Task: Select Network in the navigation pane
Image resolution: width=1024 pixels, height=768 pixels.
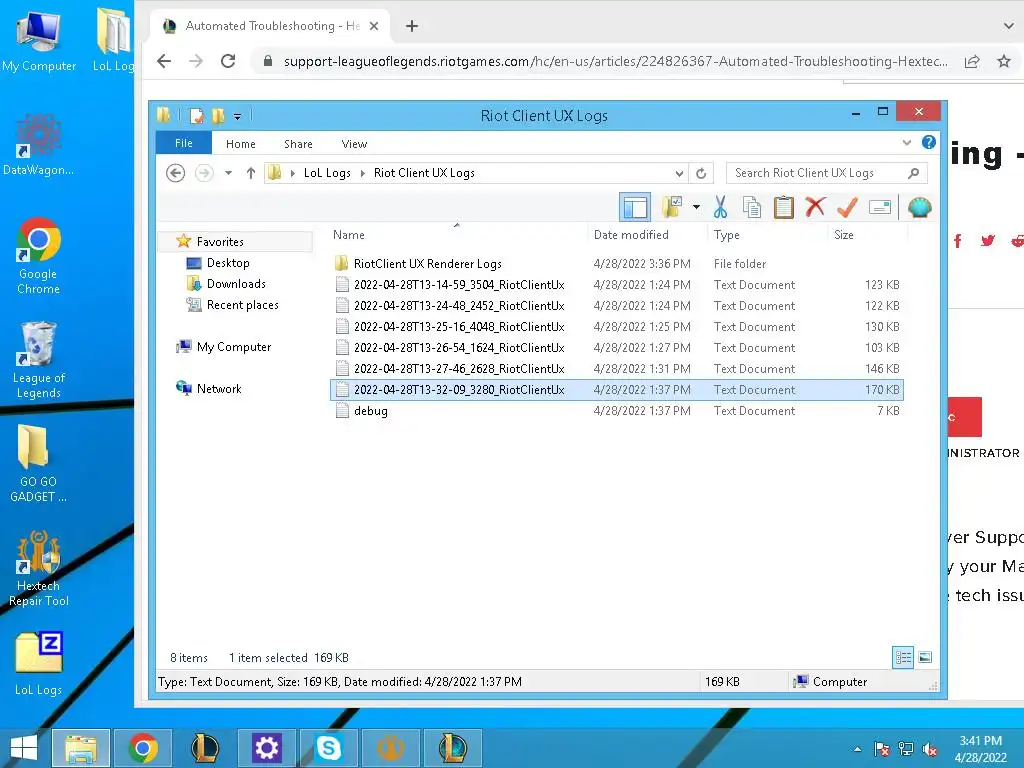Action: click(219, 389)
